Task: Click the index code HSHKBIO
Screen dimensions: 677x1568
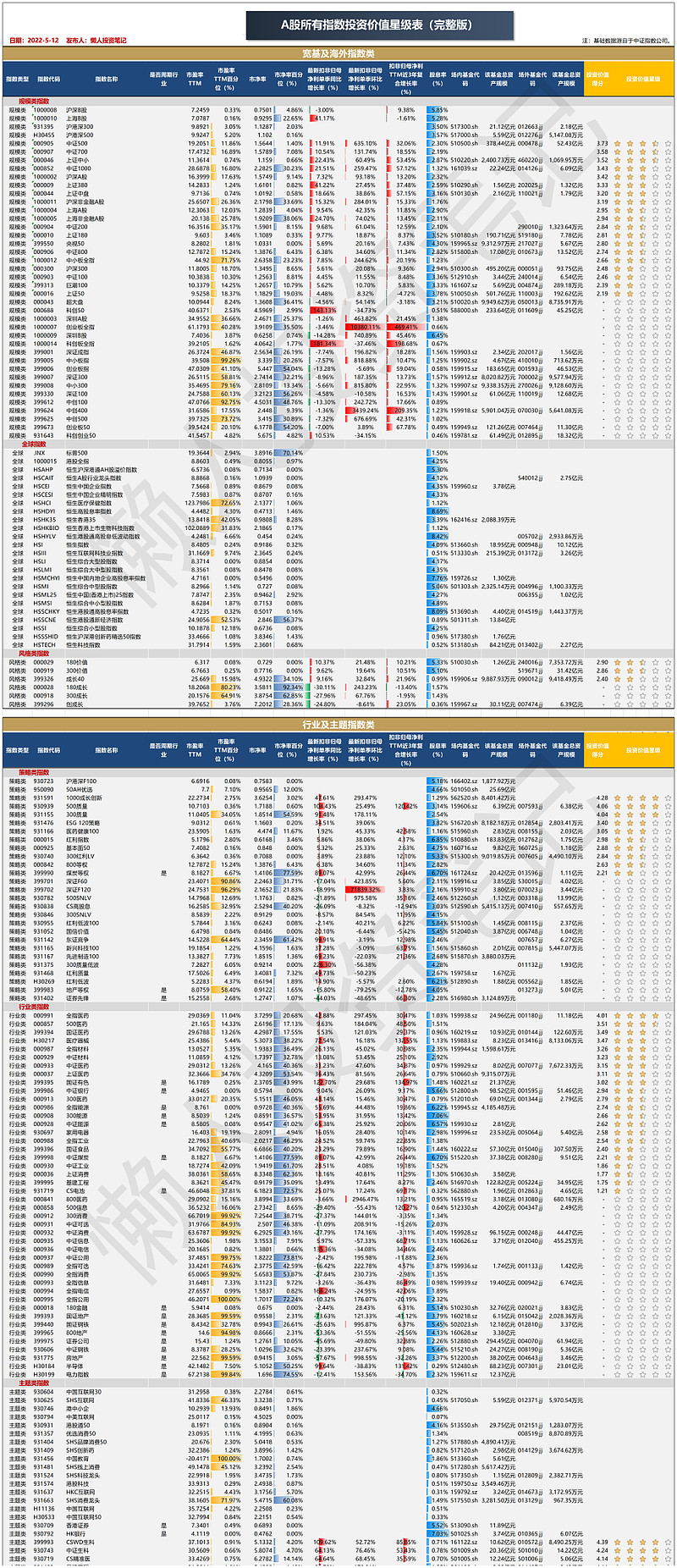Action: point(46,527)
